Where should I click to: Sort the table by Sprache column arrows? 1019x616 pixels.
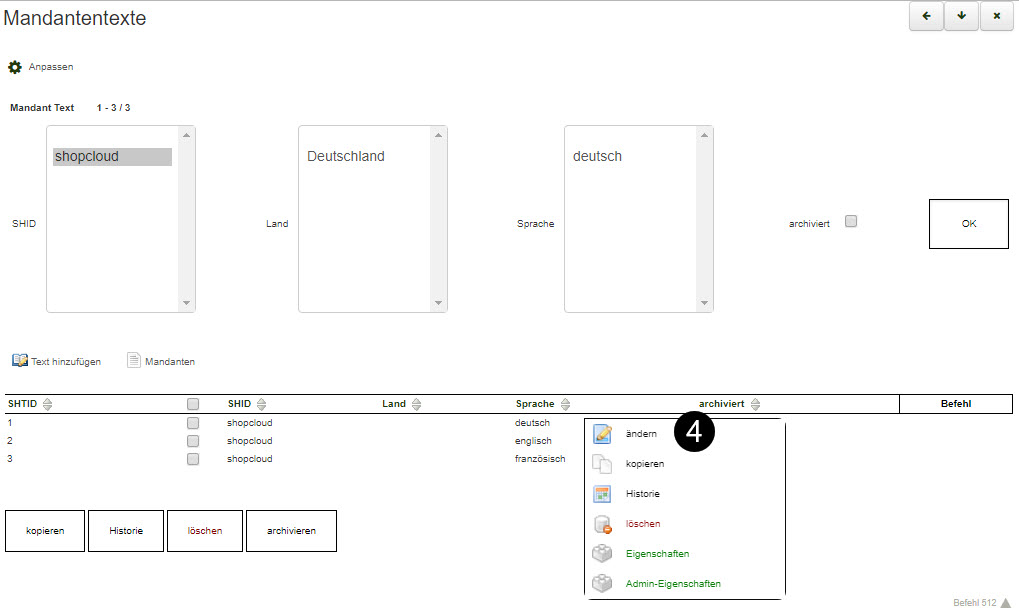565,404
